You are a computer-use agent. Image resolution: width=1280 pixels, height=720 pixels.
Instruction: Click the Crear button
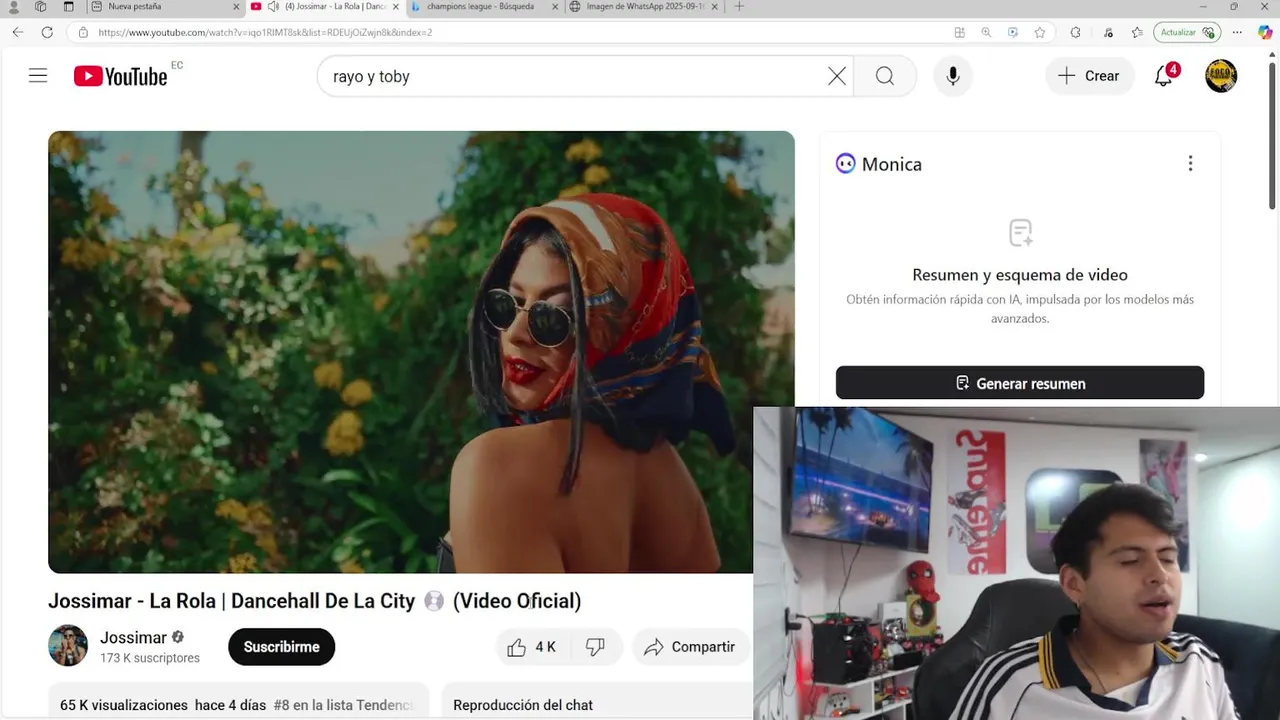tap(1089, 76)
